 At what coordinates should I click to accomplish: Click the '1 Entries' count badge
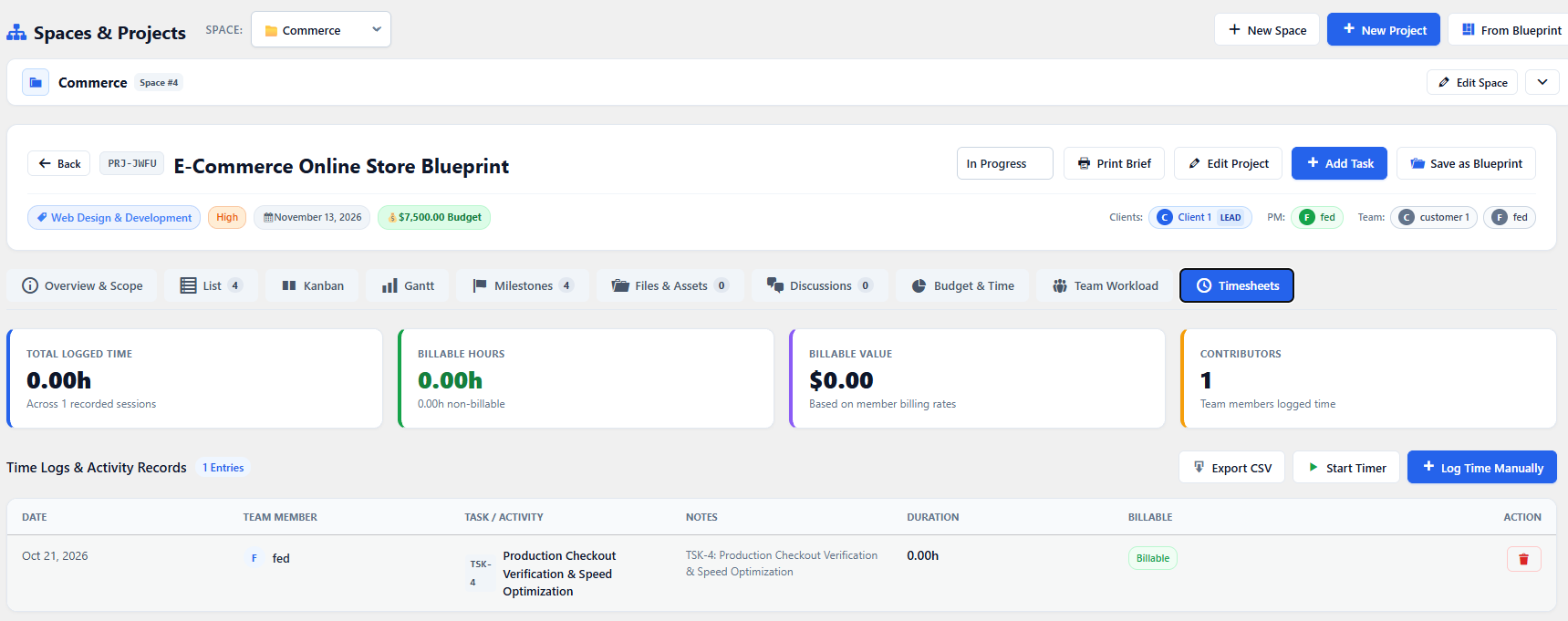(223, 468)
